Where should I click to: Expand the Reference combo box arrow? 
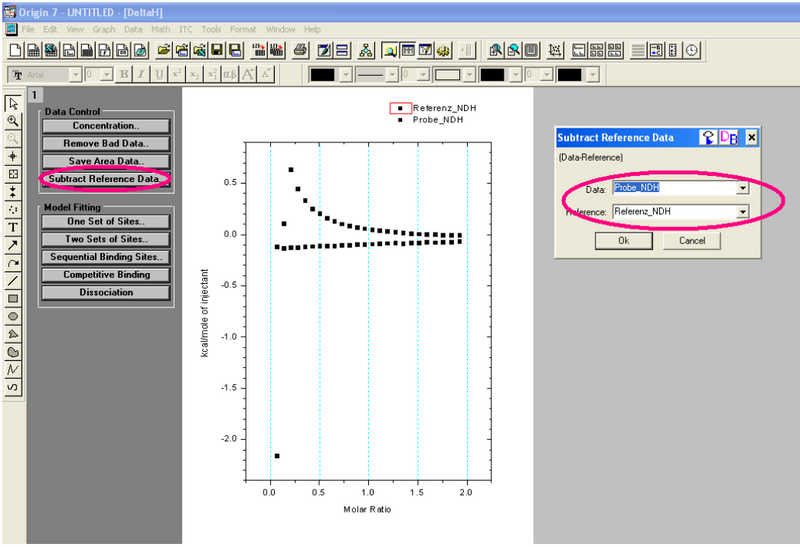tap(743, 212)
